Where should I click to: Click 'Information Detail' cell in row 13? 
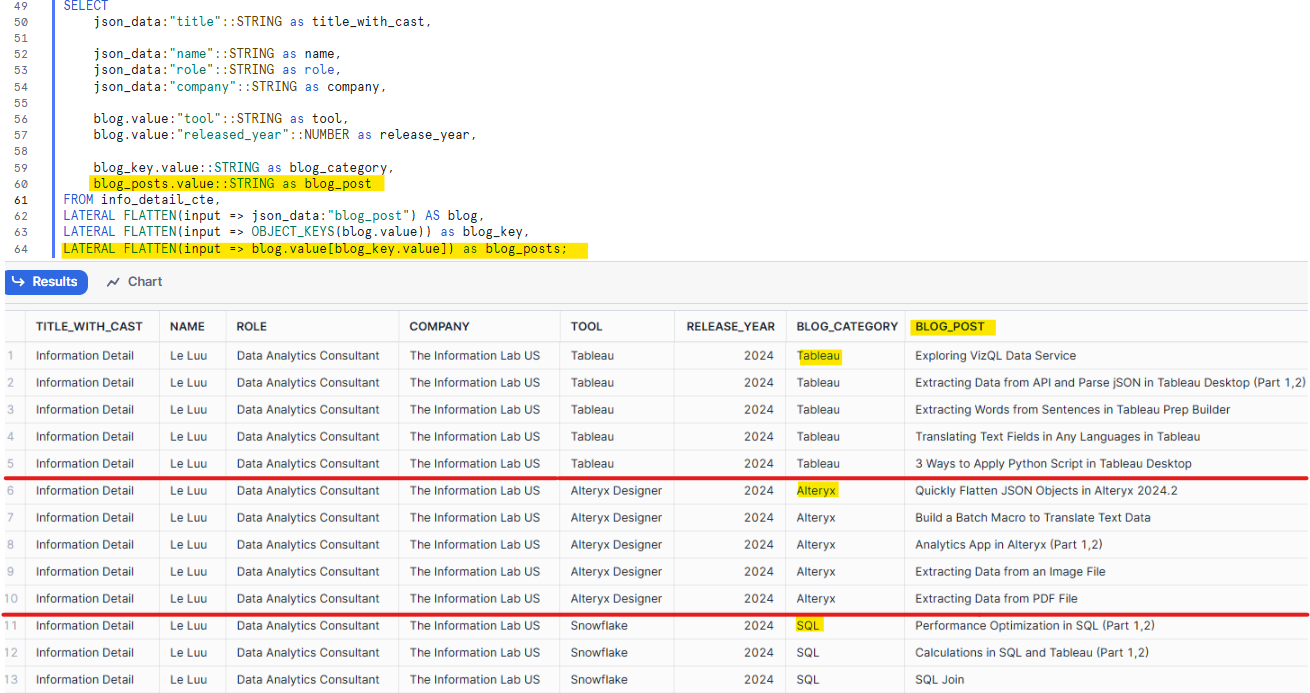[85, 680]
